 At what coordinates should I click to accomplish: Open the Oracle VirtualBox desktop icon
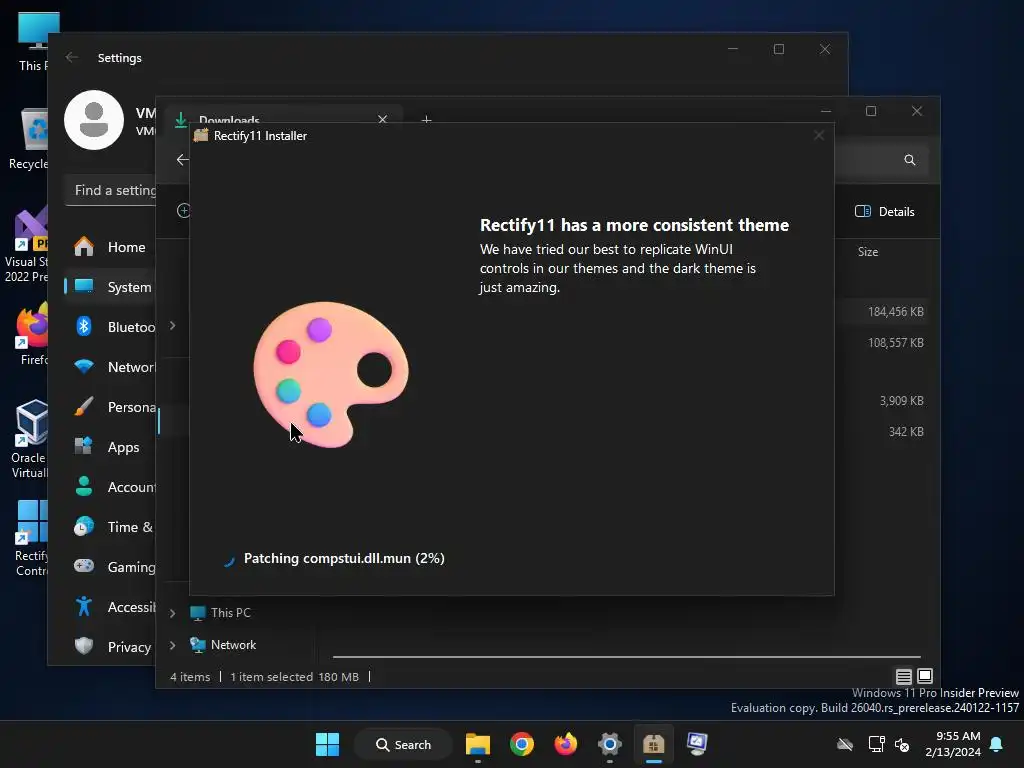(29, 439)
